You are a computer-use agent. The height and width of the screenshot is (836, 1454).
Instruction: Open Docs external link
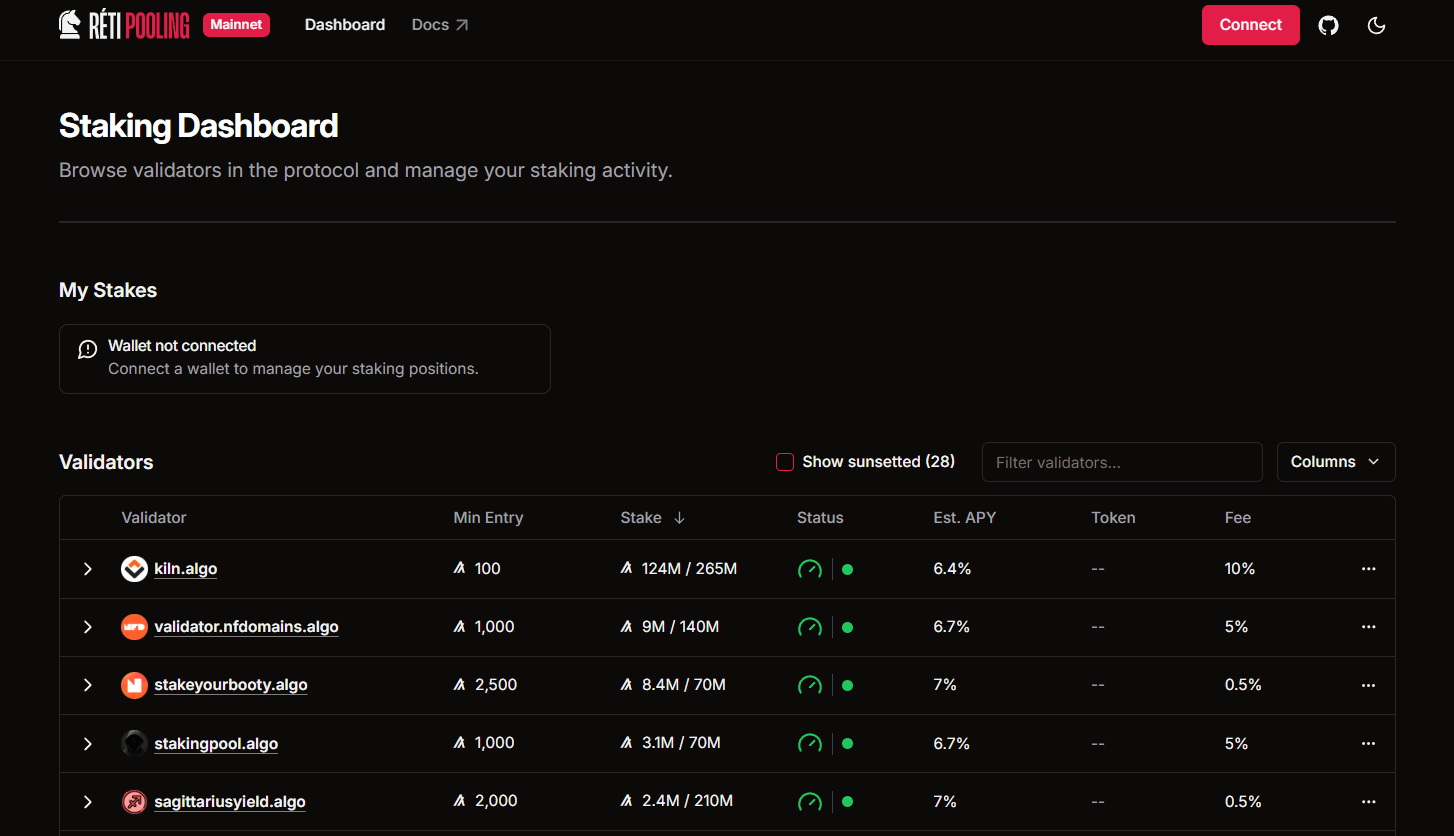click(440, 25)
